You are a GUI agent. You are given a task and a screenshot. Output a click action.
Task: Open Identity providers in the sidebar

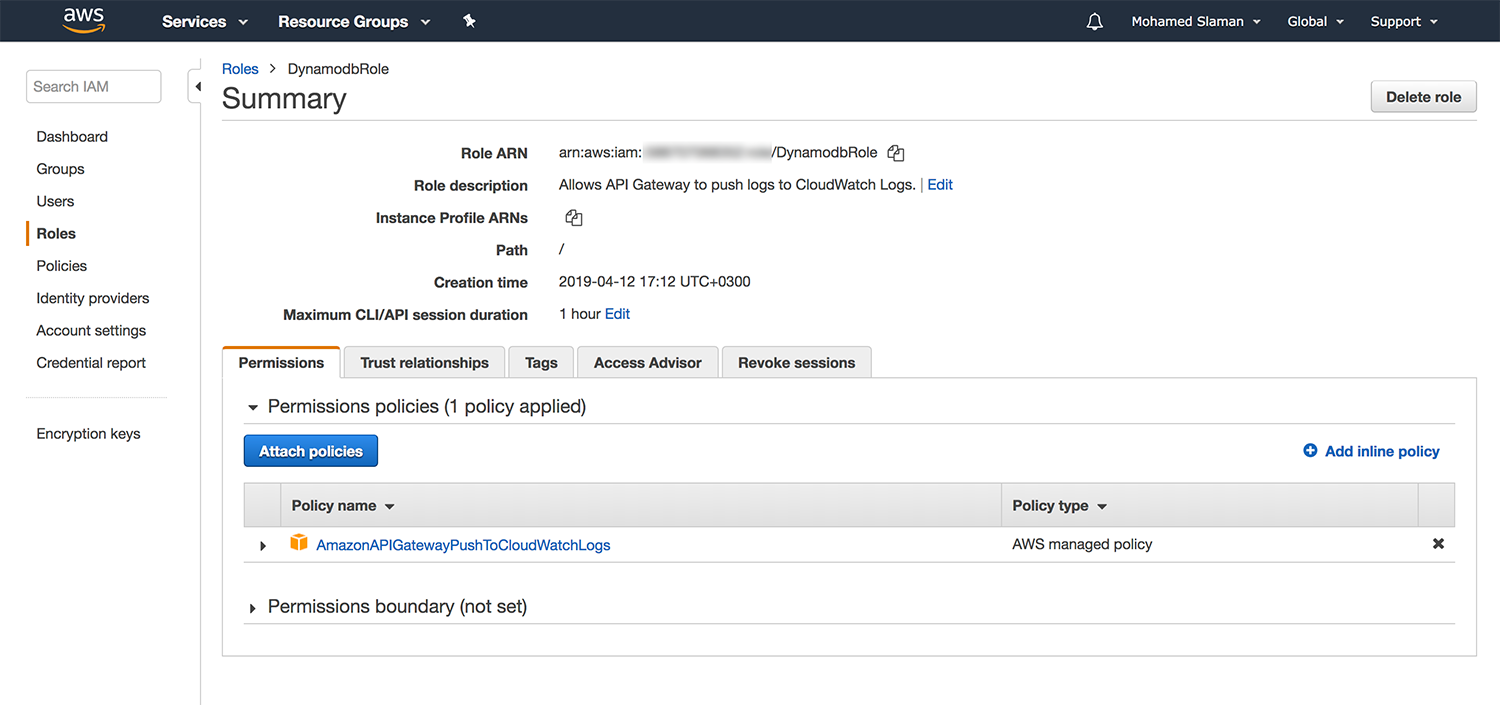coord(92,298)
